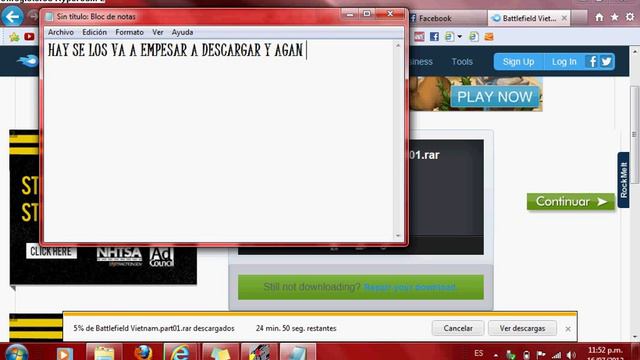This screenshot has height=360, width=640.
Task: Click the Log In button
Action: 564,62
